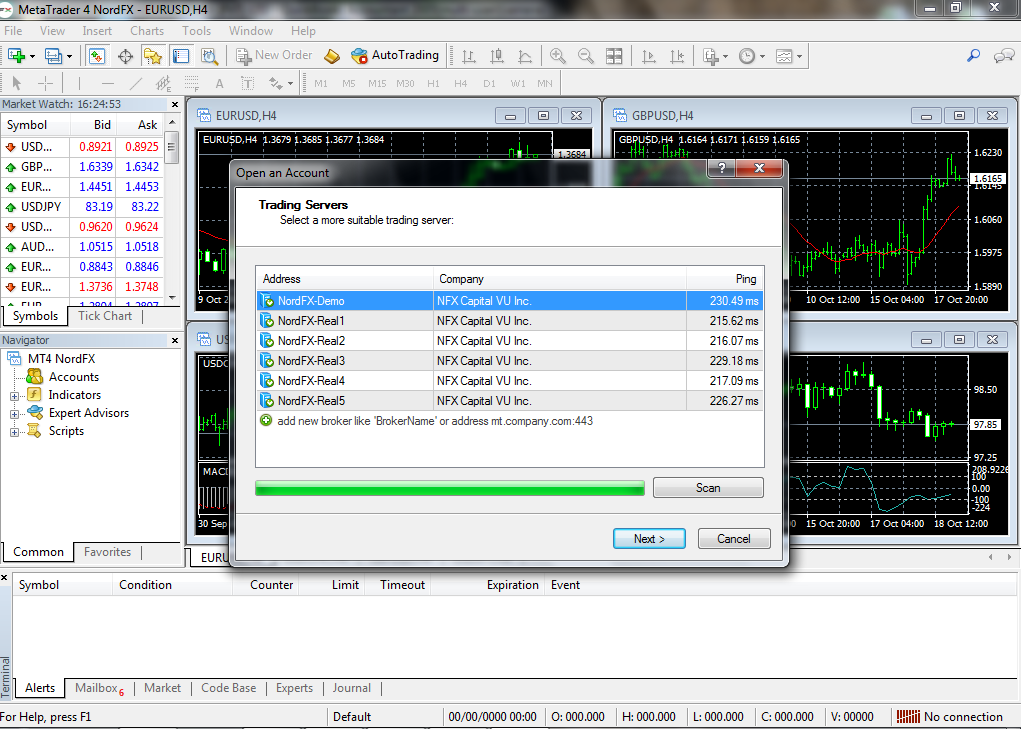Expand the Scripts tree node

click(14, 432)
